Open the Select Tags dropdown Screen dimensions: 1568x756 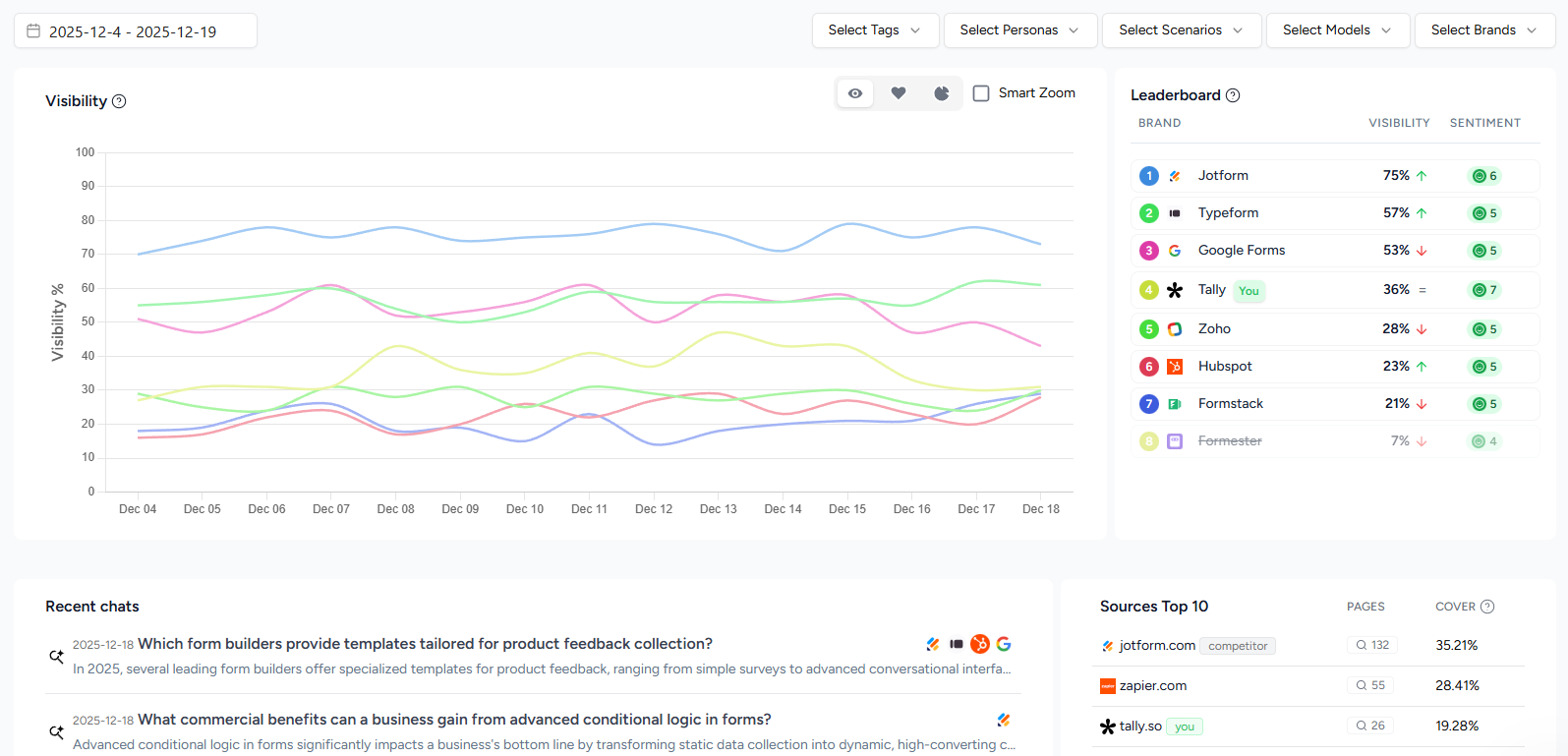coord(875,30)
